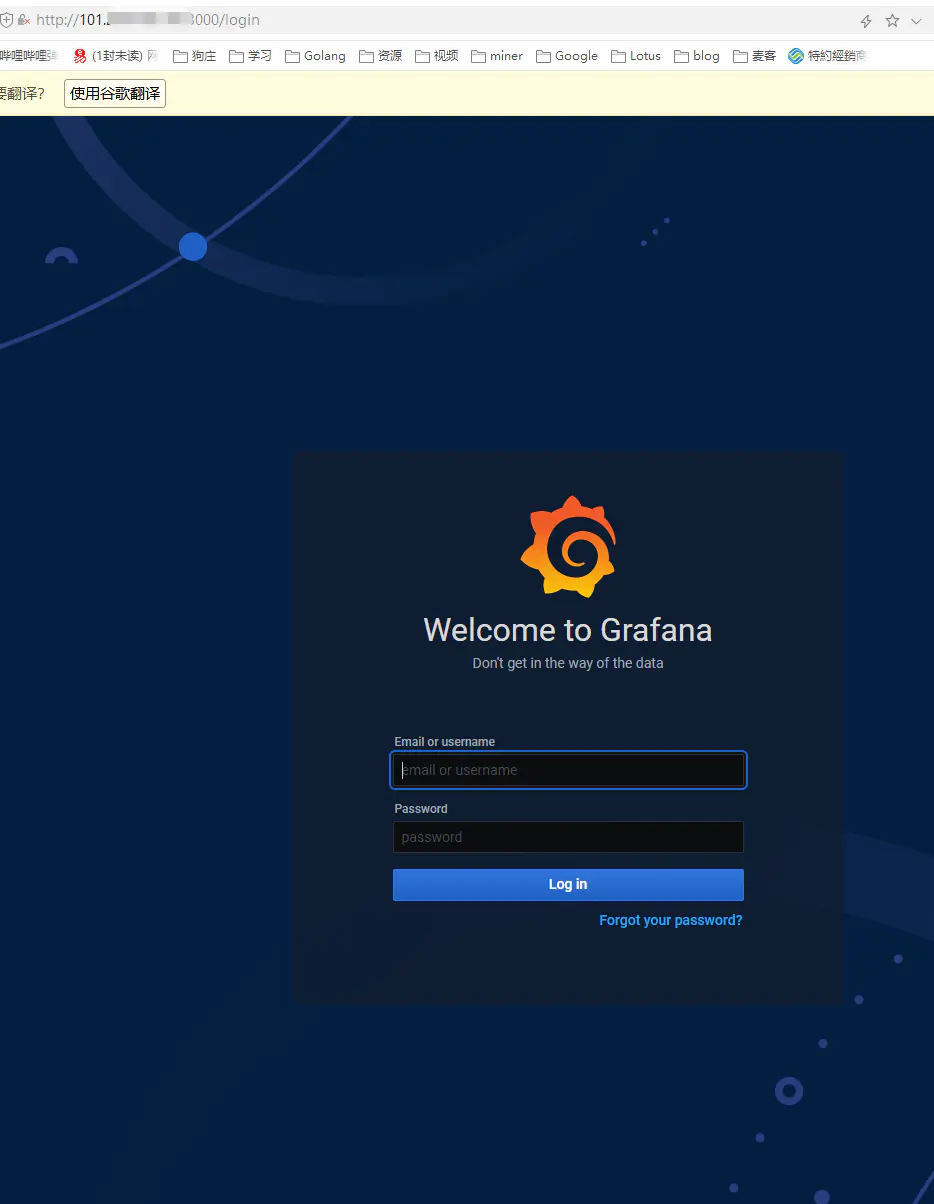
Task: Open the Google bookmark folder
Action: pyautogui.click(x=567, y=56)
